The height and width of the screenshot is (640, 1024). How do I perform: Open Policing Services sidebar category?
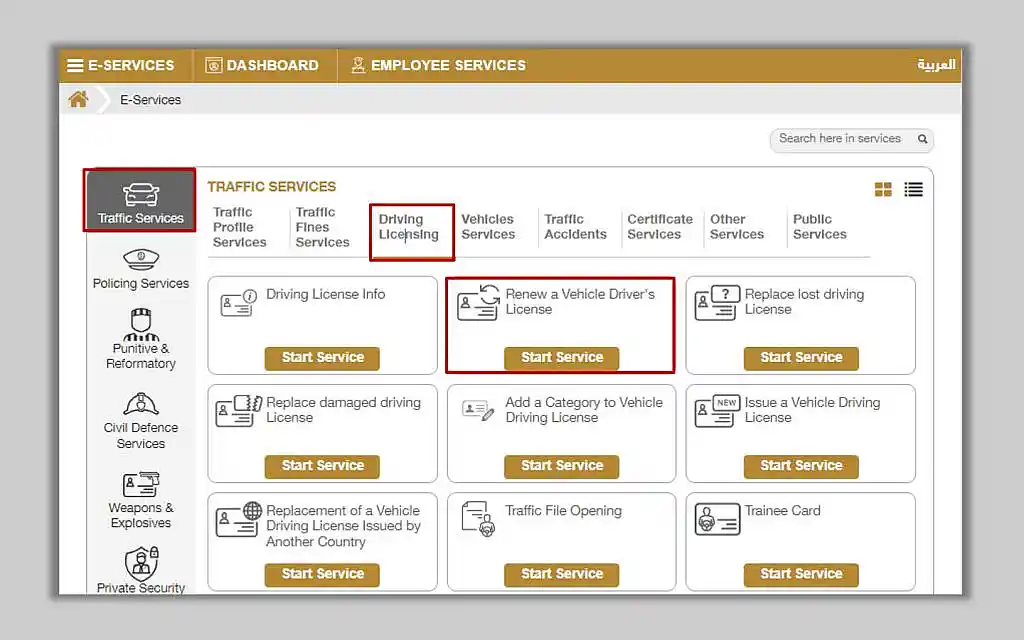[x=140, y=270]
